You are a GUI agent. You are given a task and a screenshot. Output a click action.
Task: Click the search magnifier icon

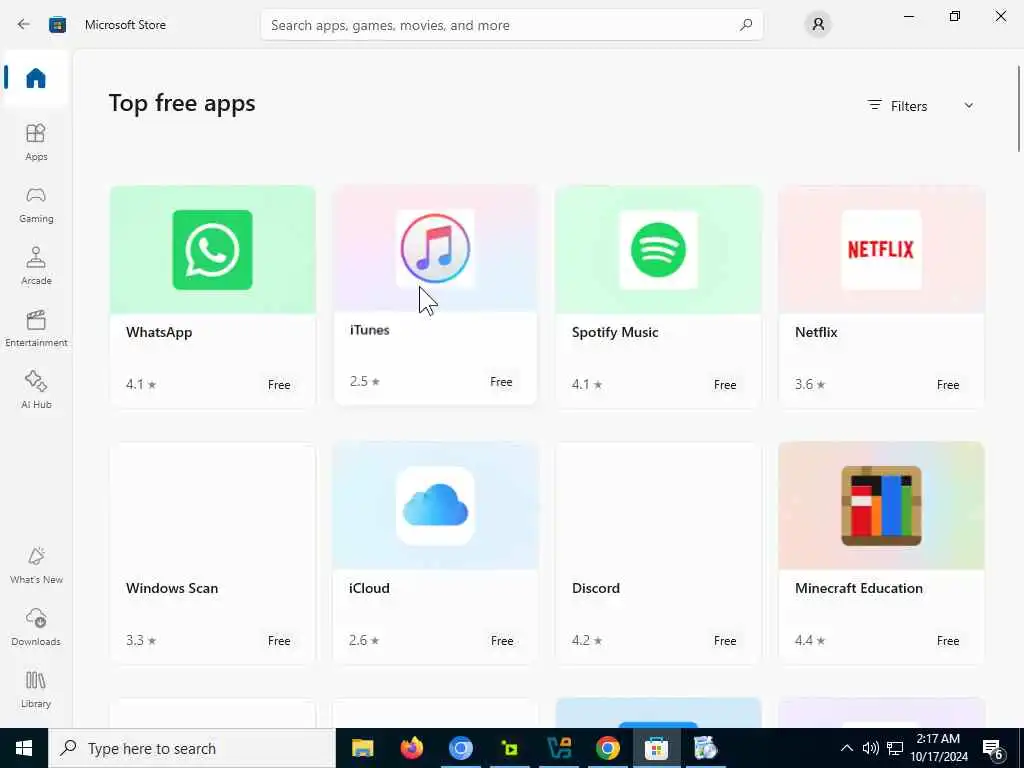(746, 25)
